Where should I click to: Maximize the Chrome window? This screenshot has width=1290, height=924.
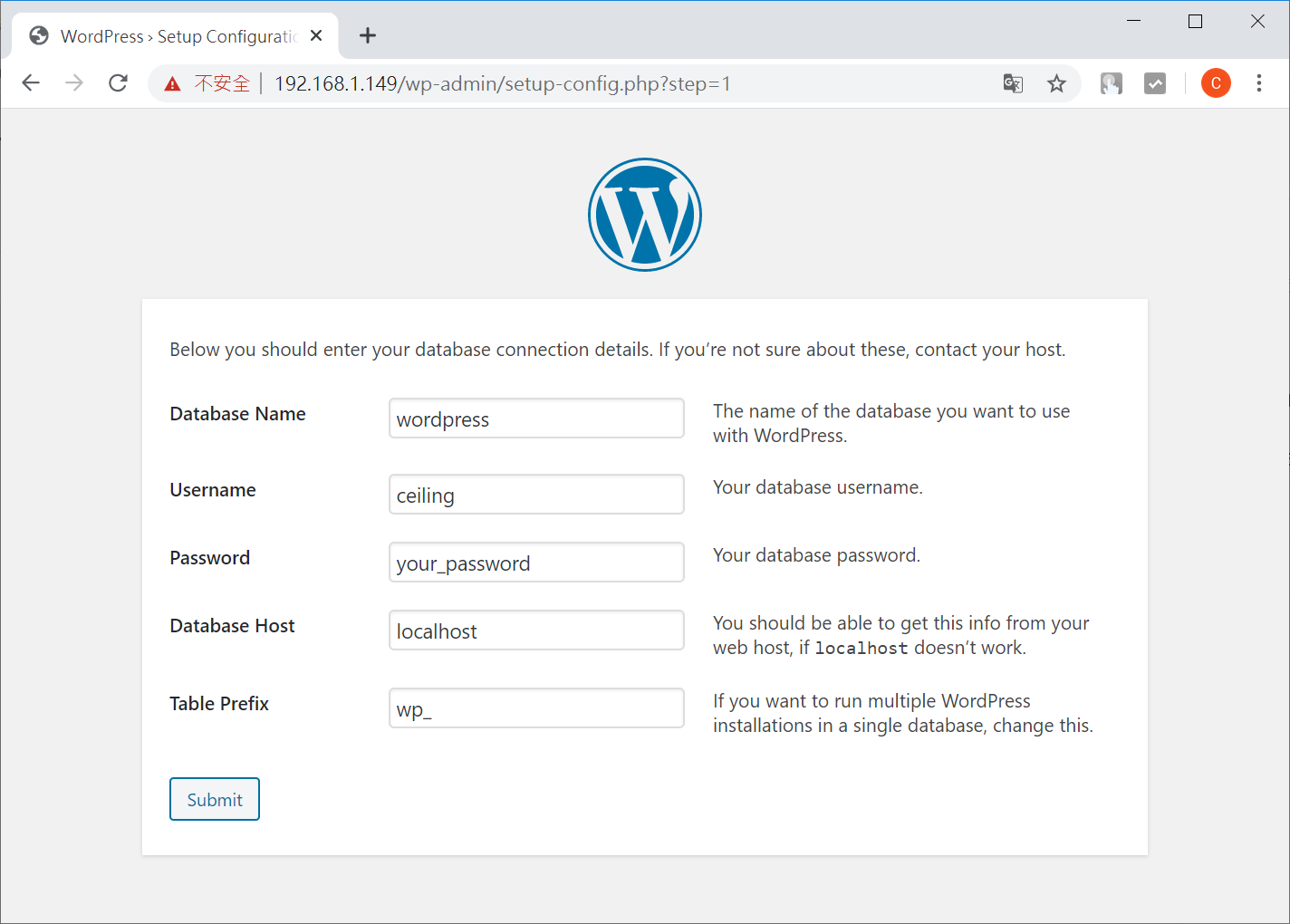tap(1195, 21)
